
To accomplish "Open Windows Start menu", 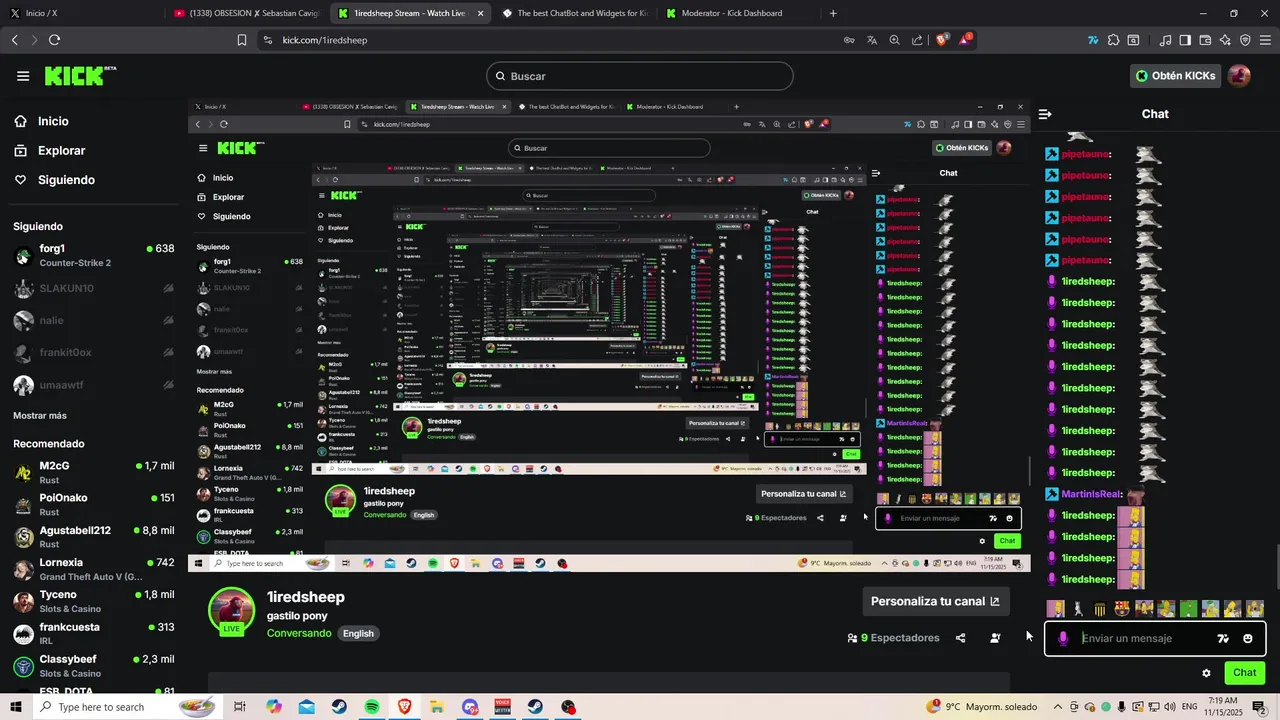I will [16, 707].
